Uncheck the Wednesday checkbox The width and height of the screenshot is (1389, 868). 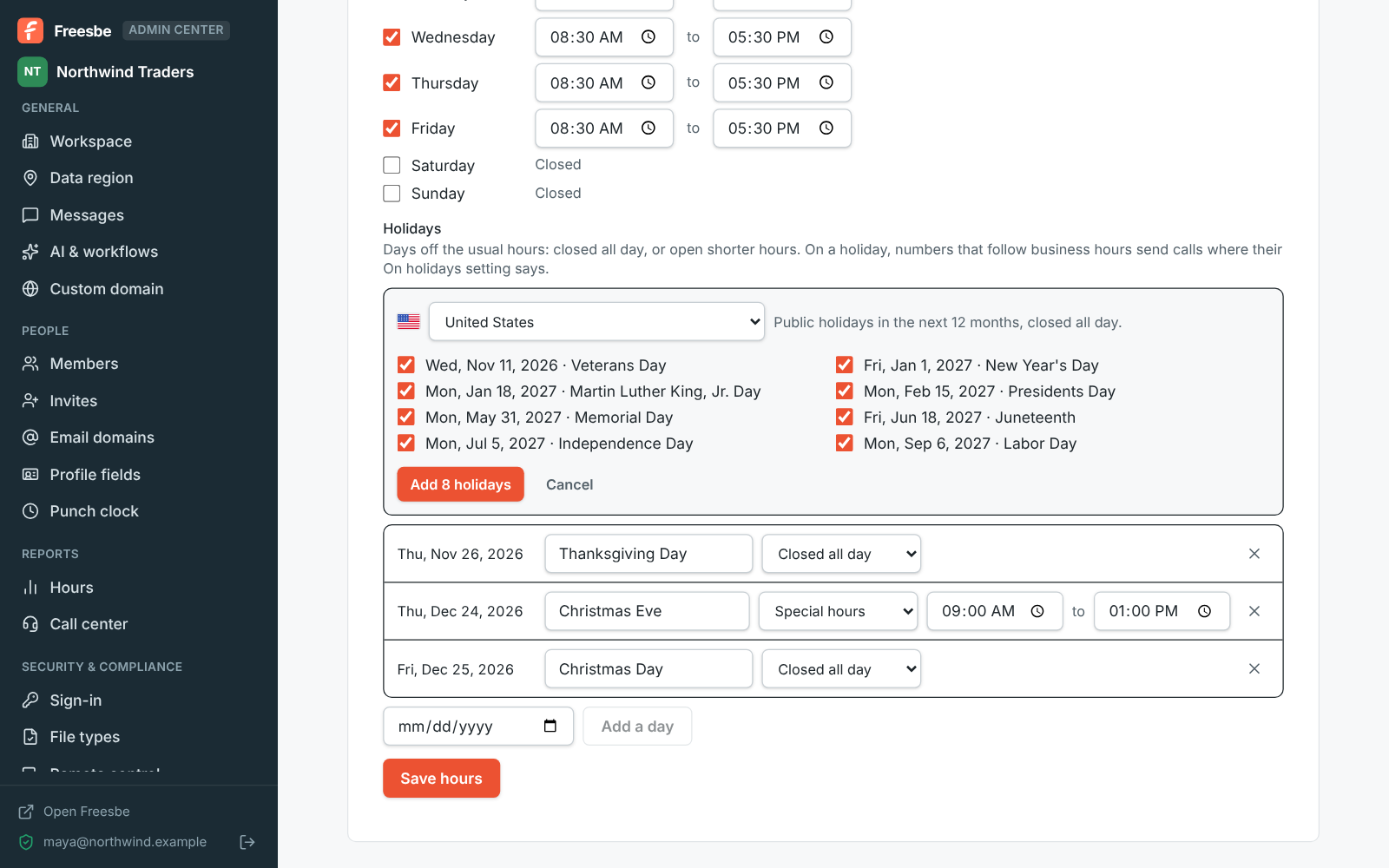coord(392,37)
